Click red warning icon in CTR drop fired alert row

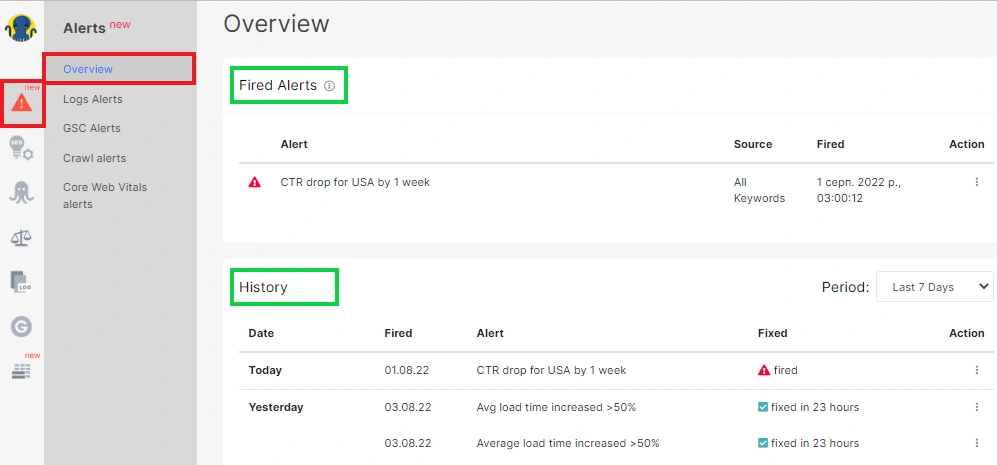254,183
